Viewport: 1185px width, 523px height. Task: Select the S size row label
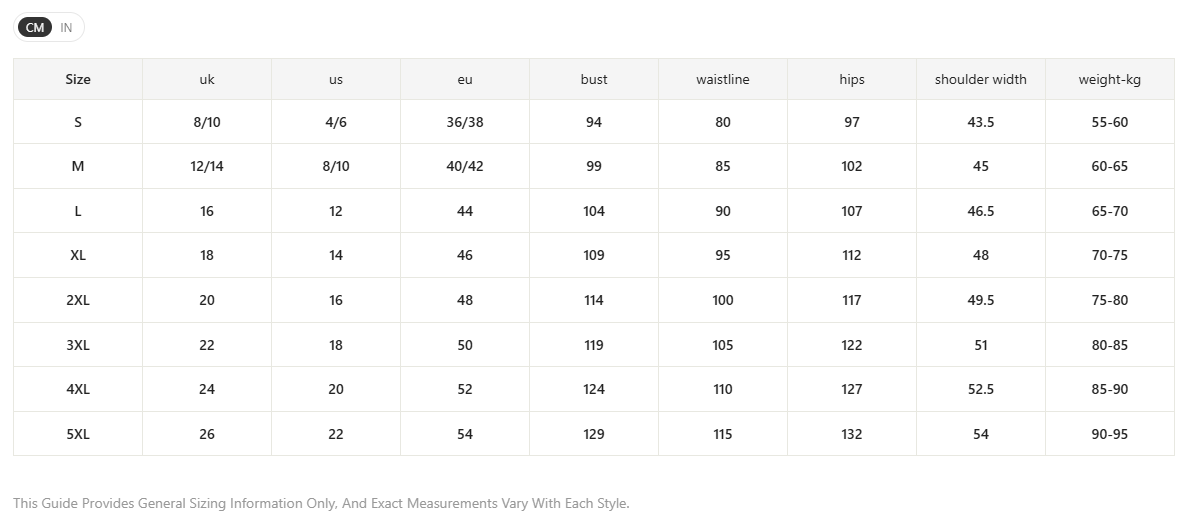[x=78, y=122]
